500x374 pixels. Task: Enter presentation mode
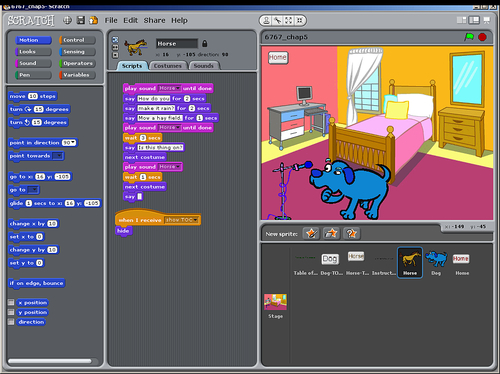(487, 20)
